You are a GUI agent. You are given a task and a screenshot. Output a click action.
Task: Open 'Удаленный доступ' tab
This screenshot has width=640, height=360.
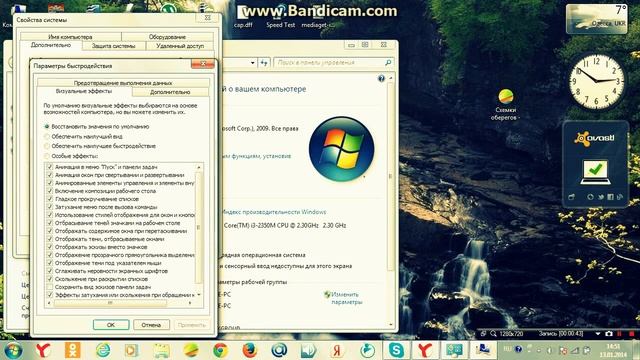[x=180, y=46]
